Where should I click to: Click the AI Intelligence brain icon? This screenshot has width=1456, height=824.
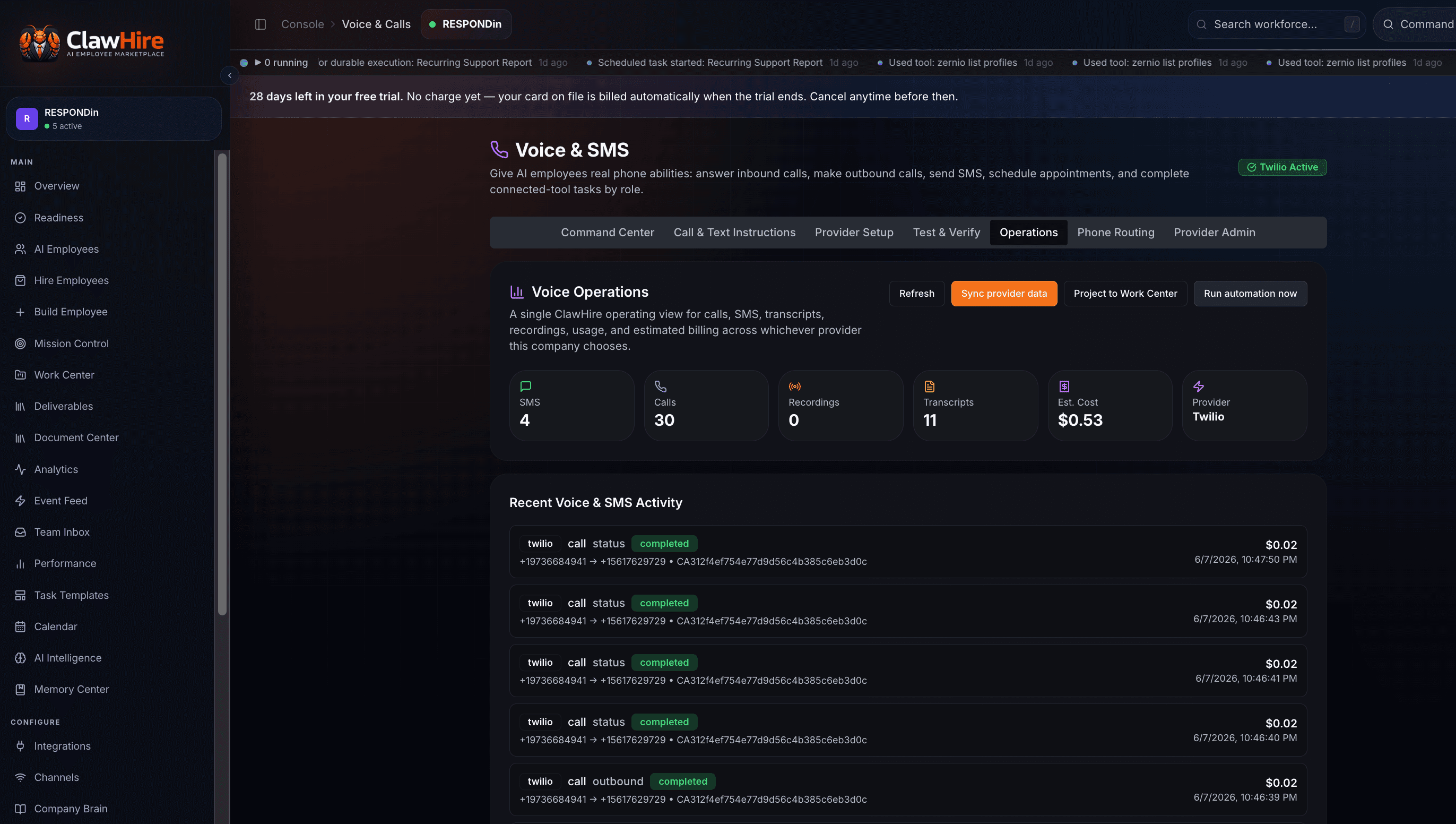point(20,658)
